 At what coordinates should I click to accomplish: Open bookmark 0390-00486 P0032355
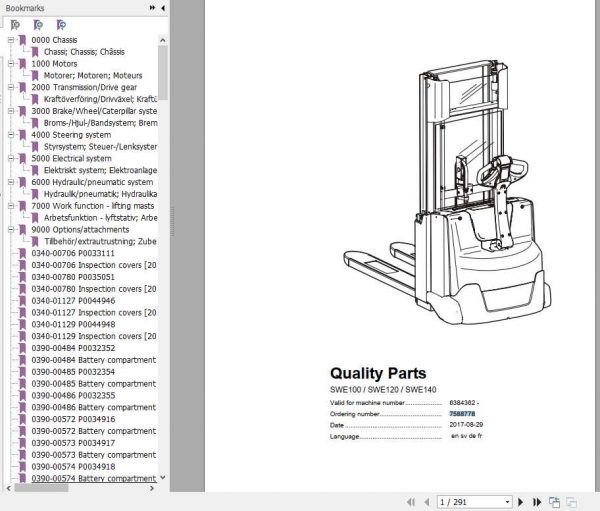(73, 395)
